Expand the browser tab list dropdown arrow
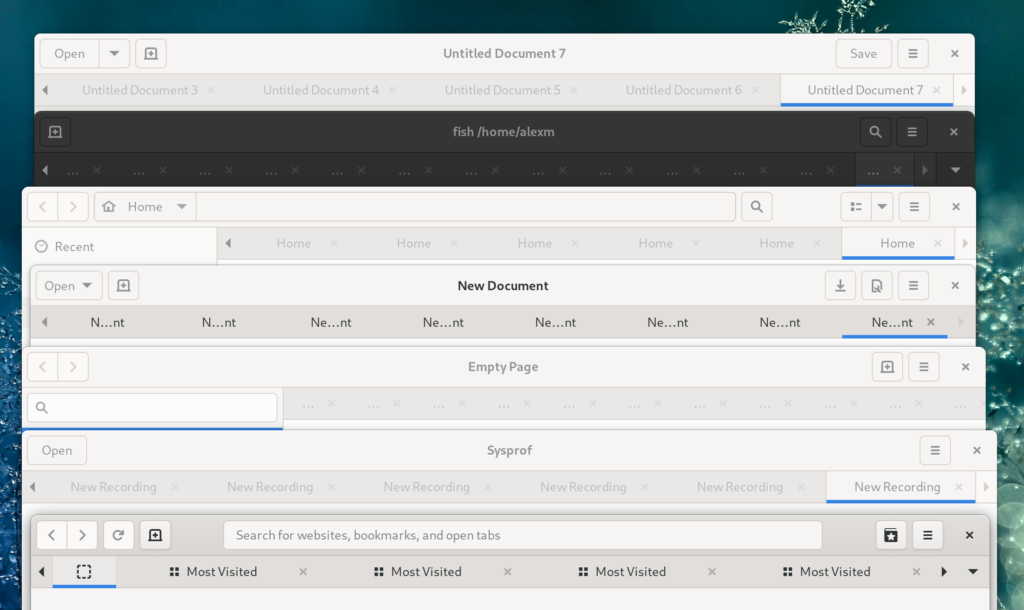The height and width of the screenshot is (610, 1024). 973,571
